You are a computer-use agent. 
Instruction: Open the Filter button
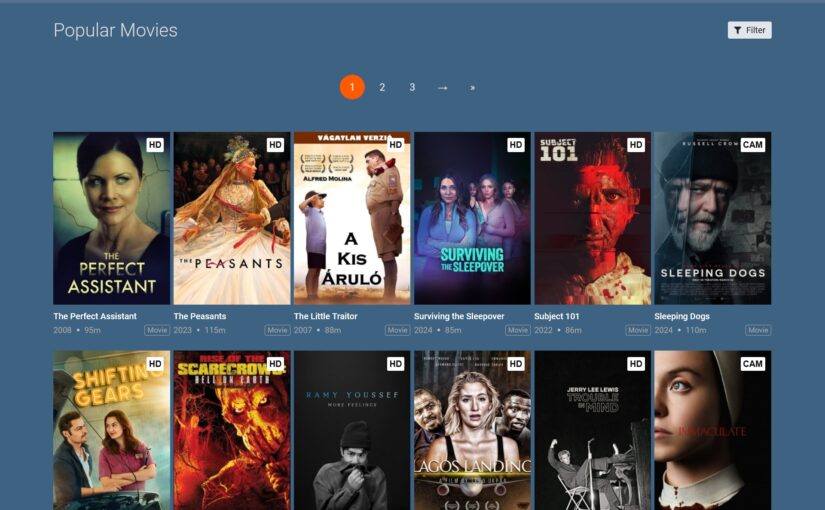[749, 30]
